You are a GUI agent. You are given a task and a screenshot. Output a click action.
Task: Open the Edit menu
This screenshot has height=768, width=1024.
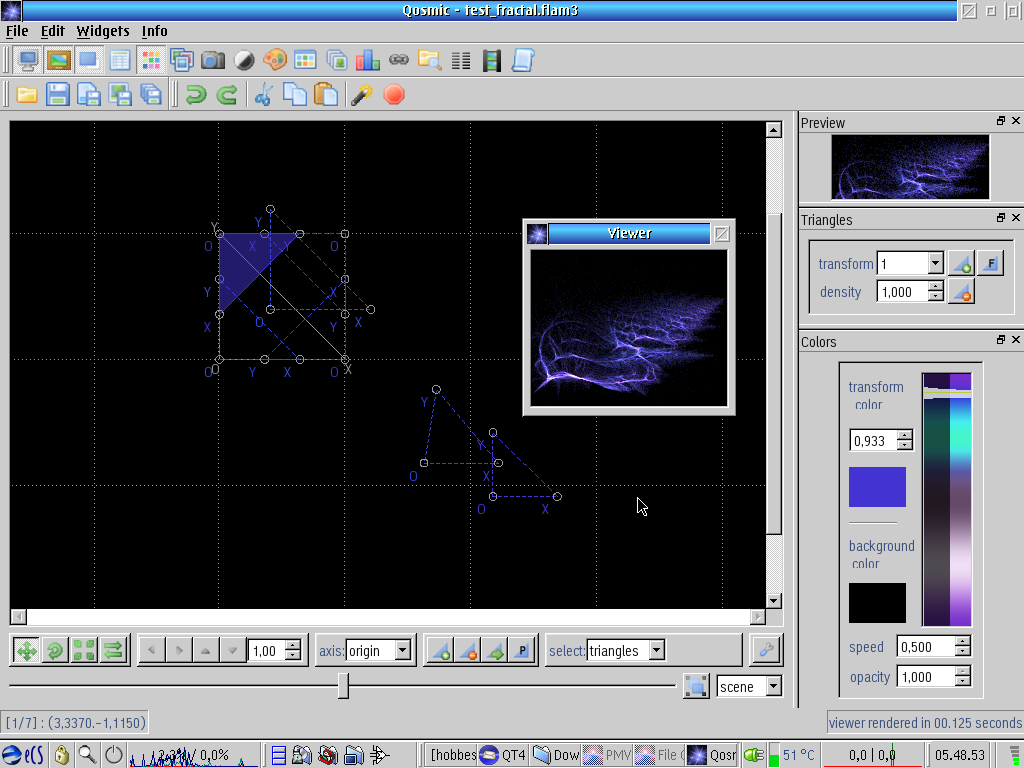52,31
